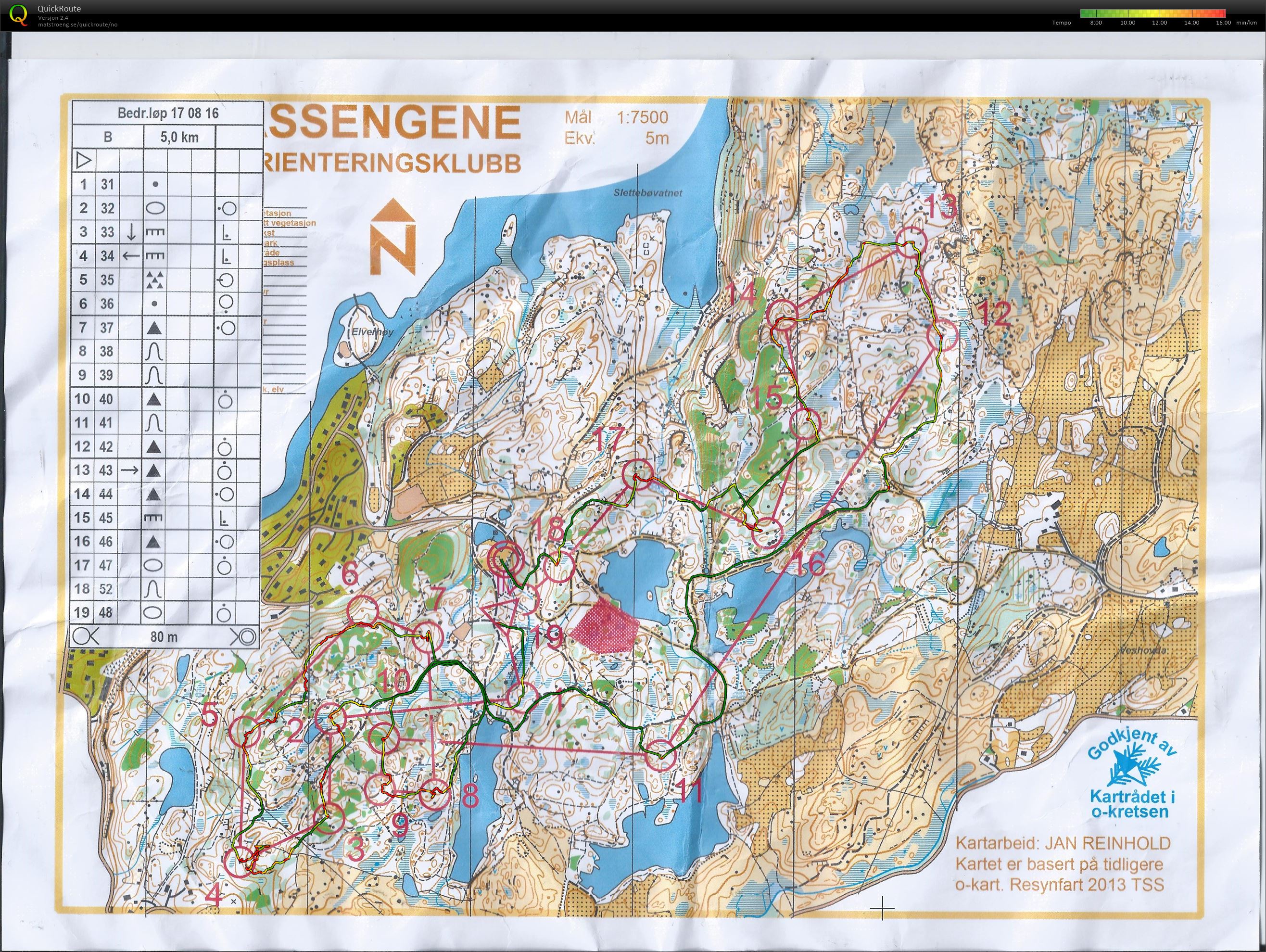
Task: Click control circle 10 on the map
Action: (385, 737)
